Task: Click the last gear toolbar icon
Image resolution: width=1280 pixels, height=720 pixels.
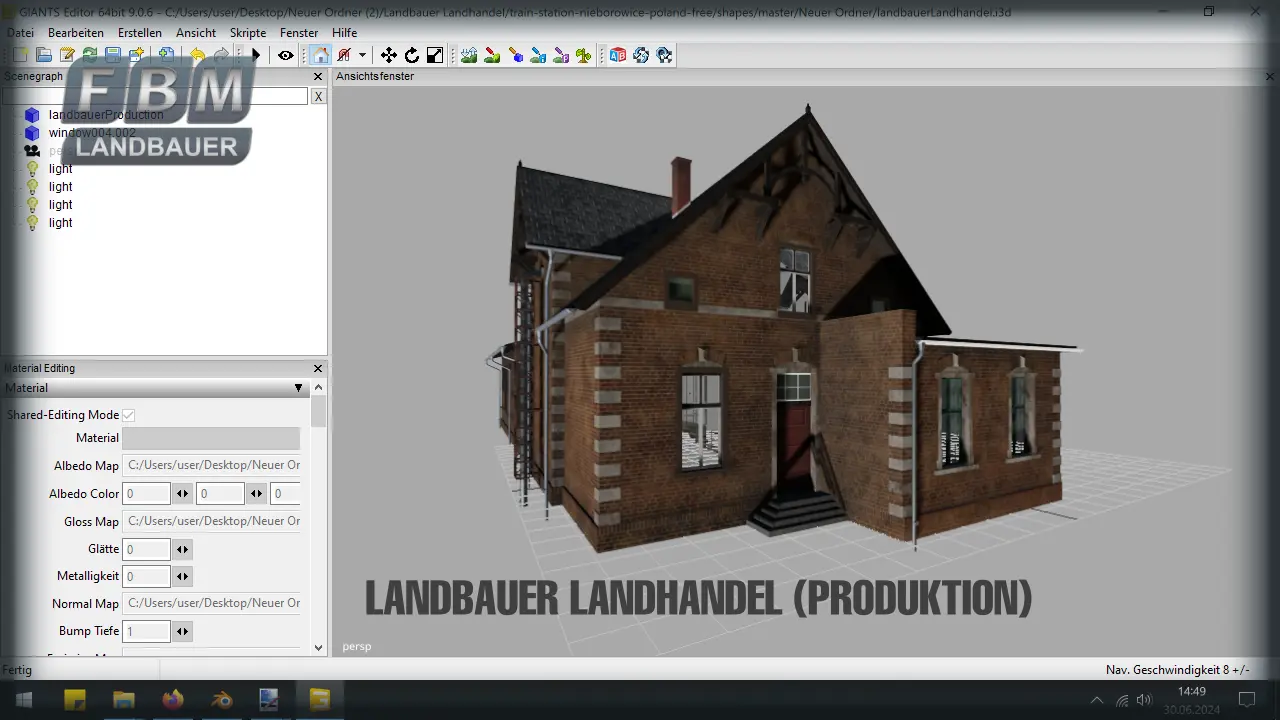Action: tap(664, 55)
